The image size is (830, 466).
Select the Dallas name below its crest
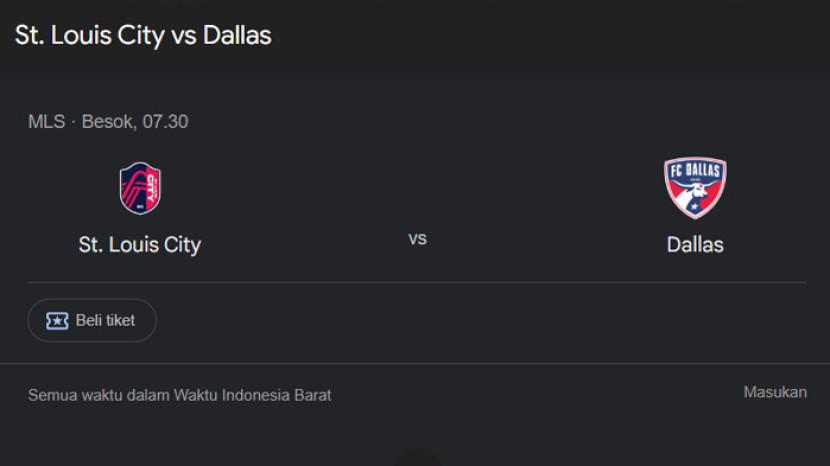coord(695,244)
